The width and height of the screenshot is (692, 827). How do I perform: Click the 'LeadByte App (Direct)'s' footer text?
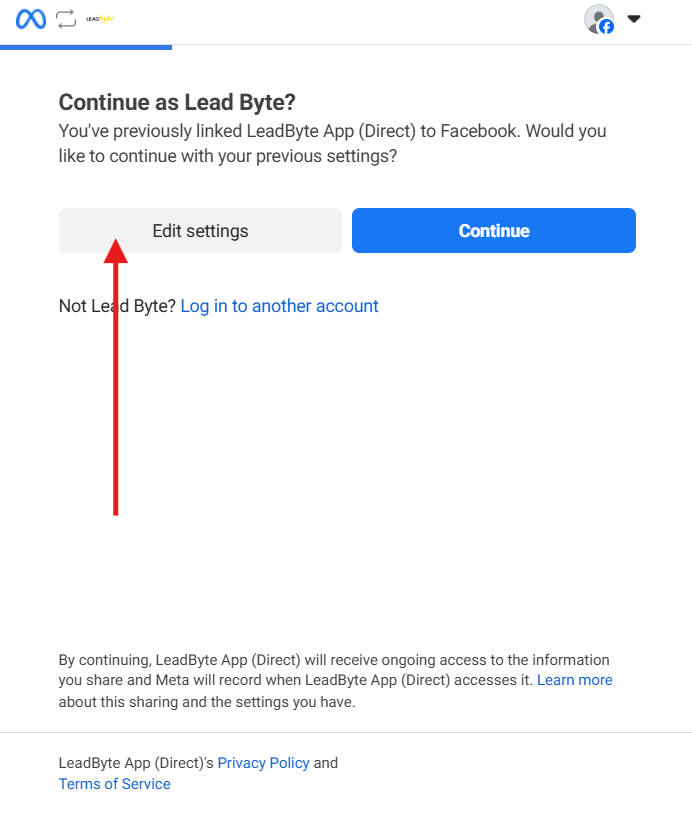click(x=136, y=763)
